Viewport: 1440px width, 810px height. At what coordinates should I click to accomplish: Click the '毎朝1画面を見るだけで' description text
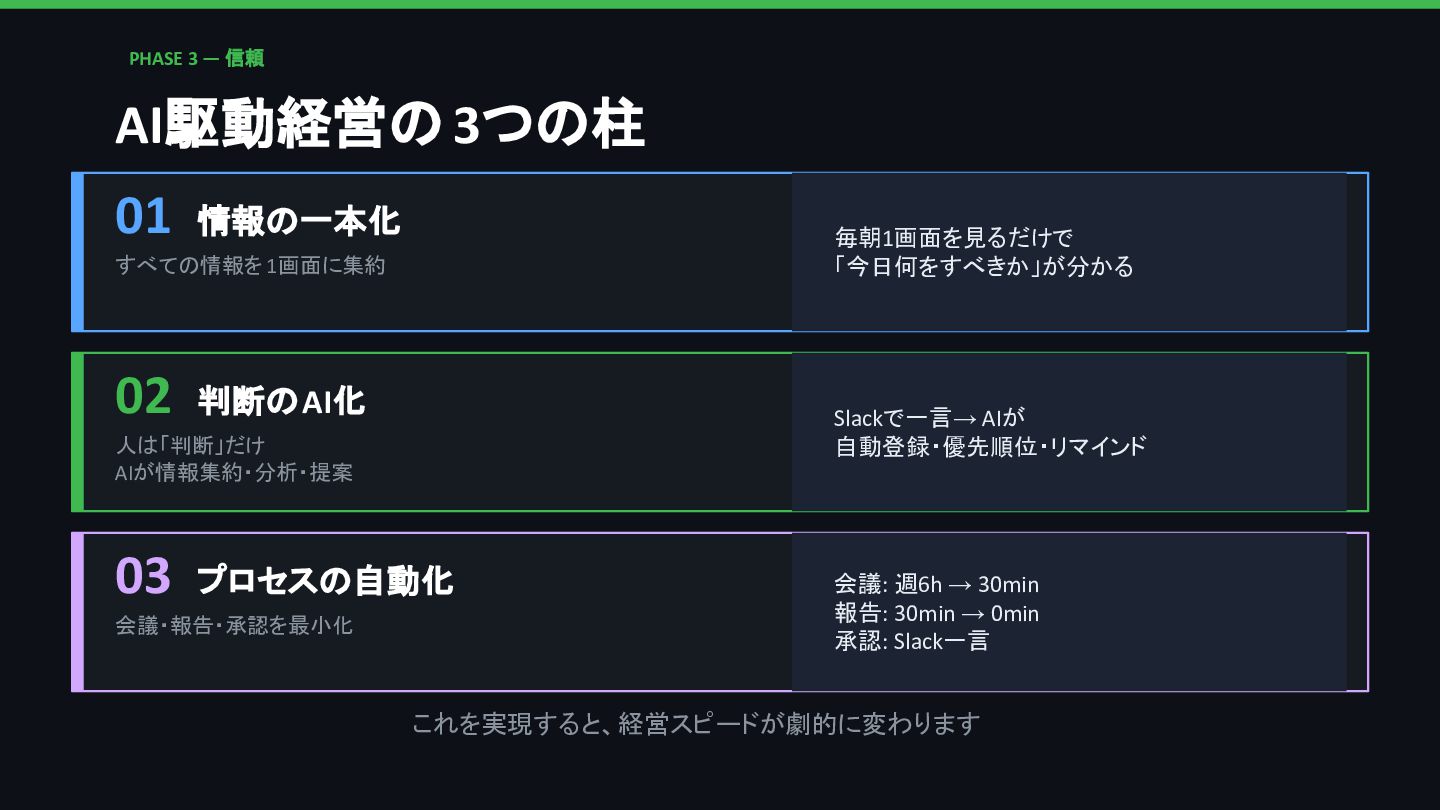coord(953,238)
